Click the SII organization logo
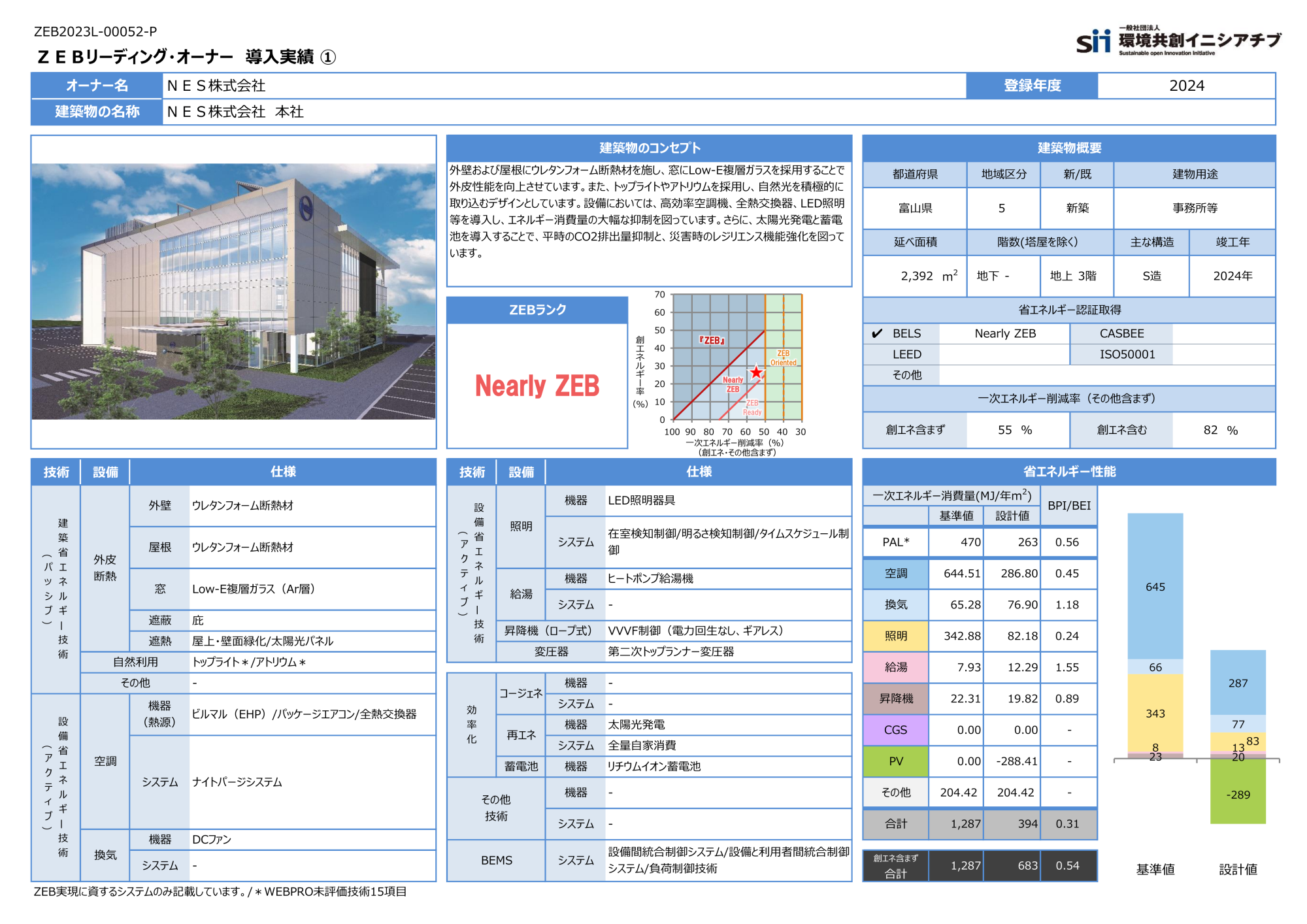This screenshot has width=1307, height=924. coord(1178,41)
